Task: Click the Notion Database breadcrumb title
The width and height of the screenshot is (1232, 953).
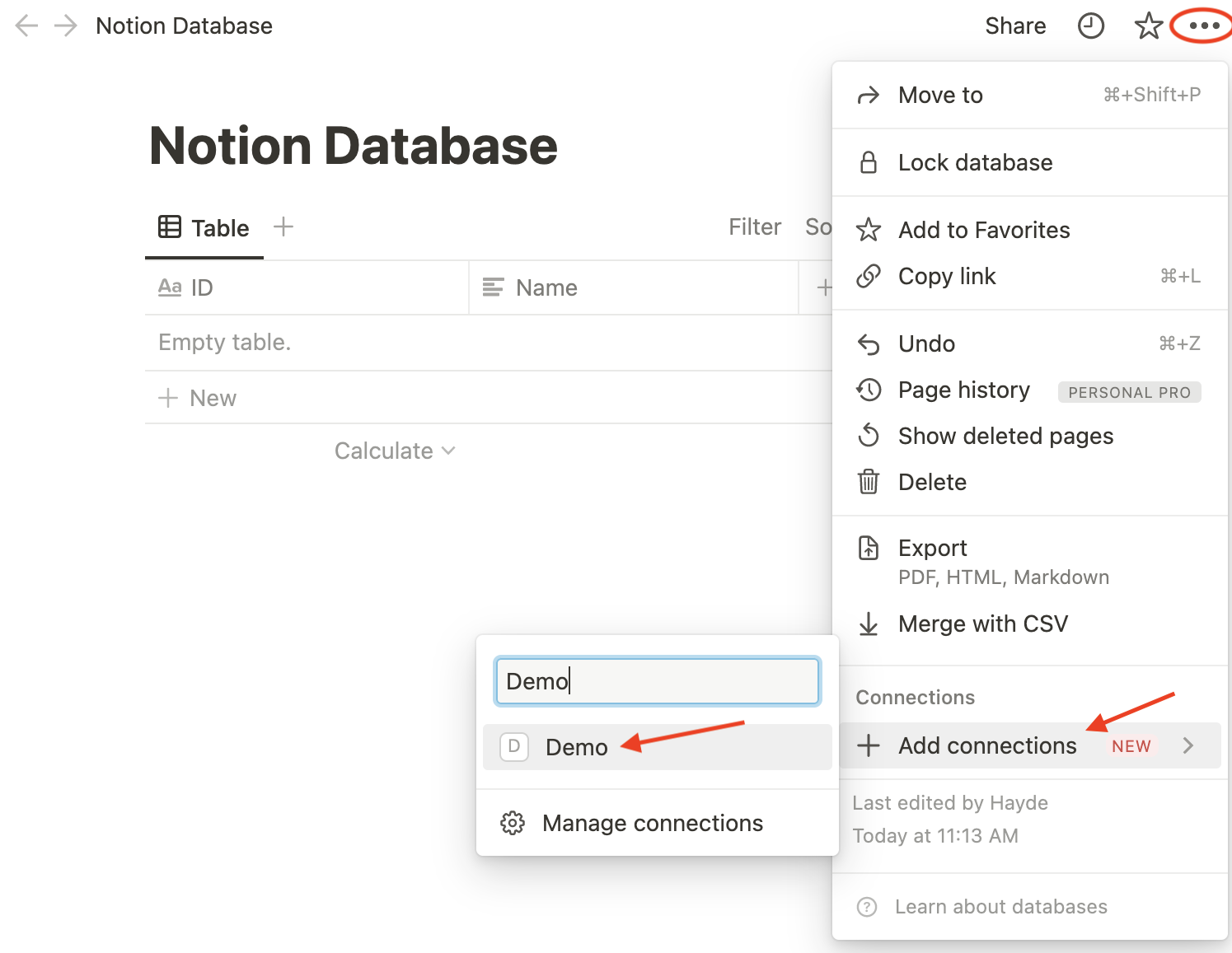Action: (184, 26)
